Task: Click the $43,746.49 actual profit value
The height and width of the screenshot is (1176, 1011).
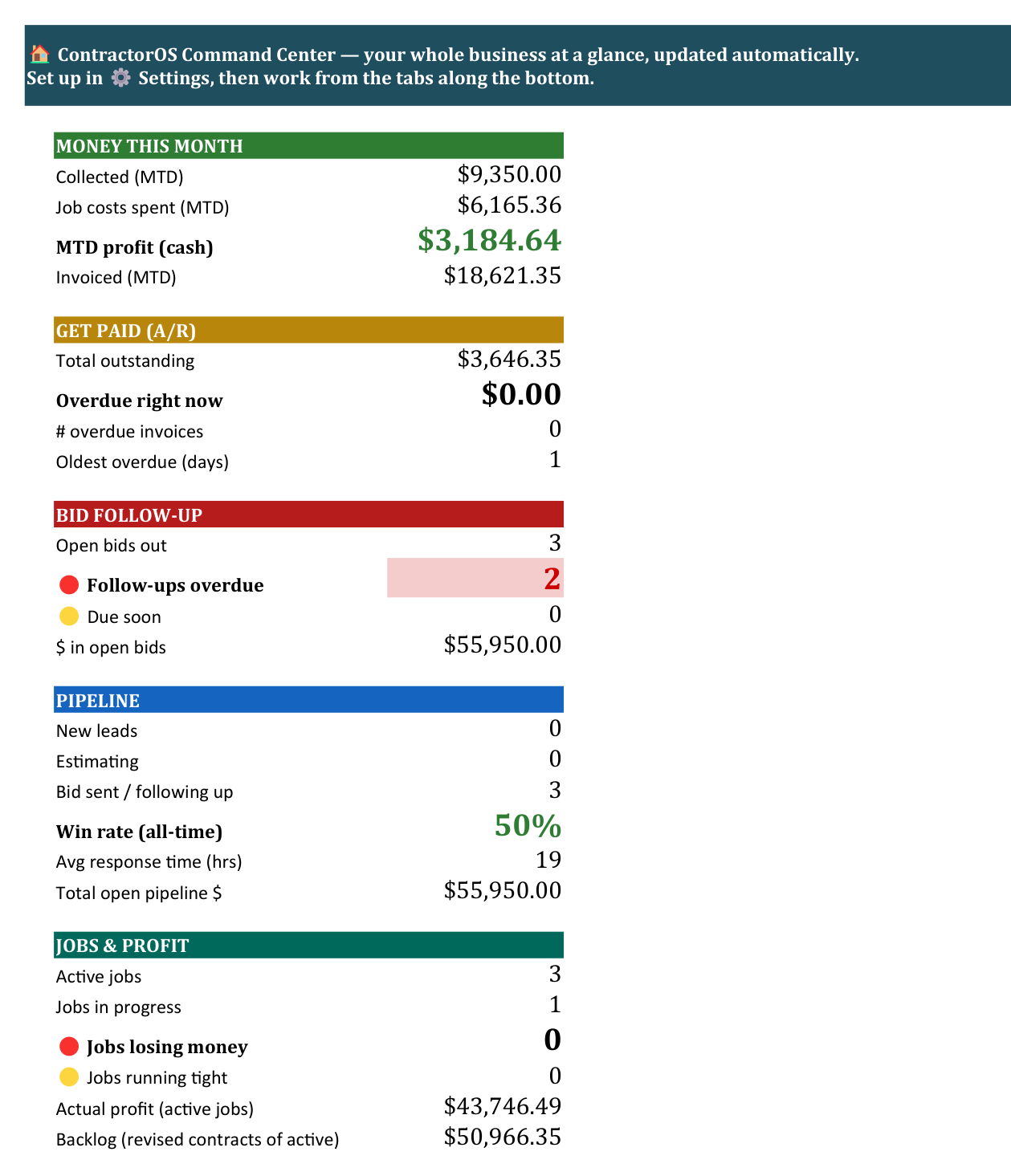Action: (503, 1106)
